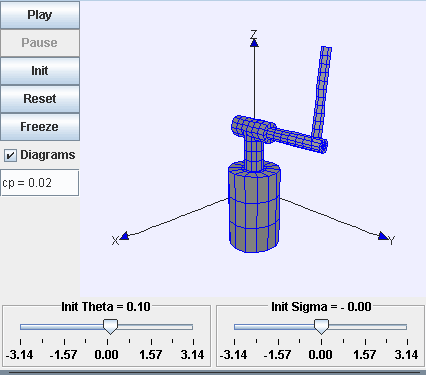Click the Init Sigma slider thumb

[321, 327]
